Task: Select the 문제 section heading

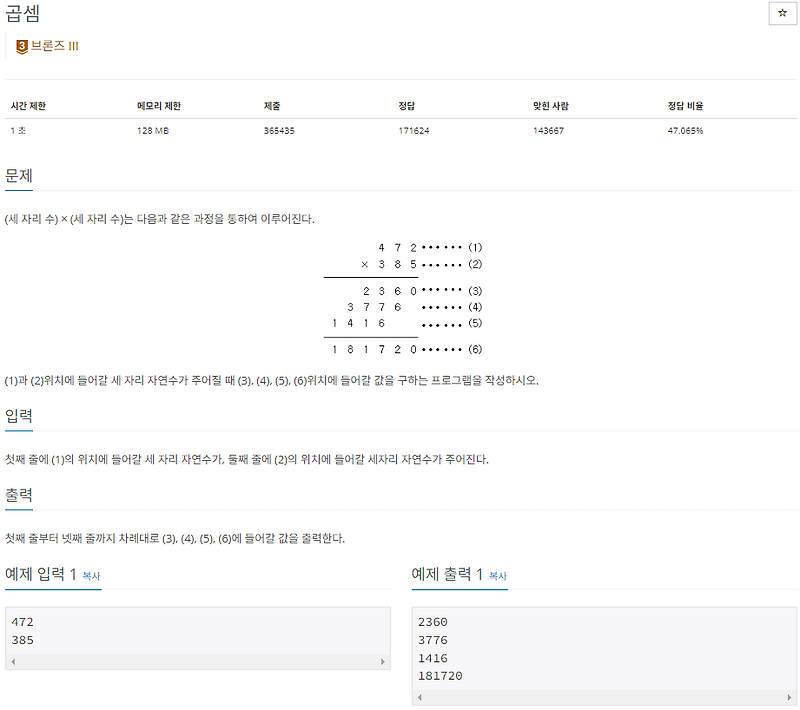Action: click(18, 173)
